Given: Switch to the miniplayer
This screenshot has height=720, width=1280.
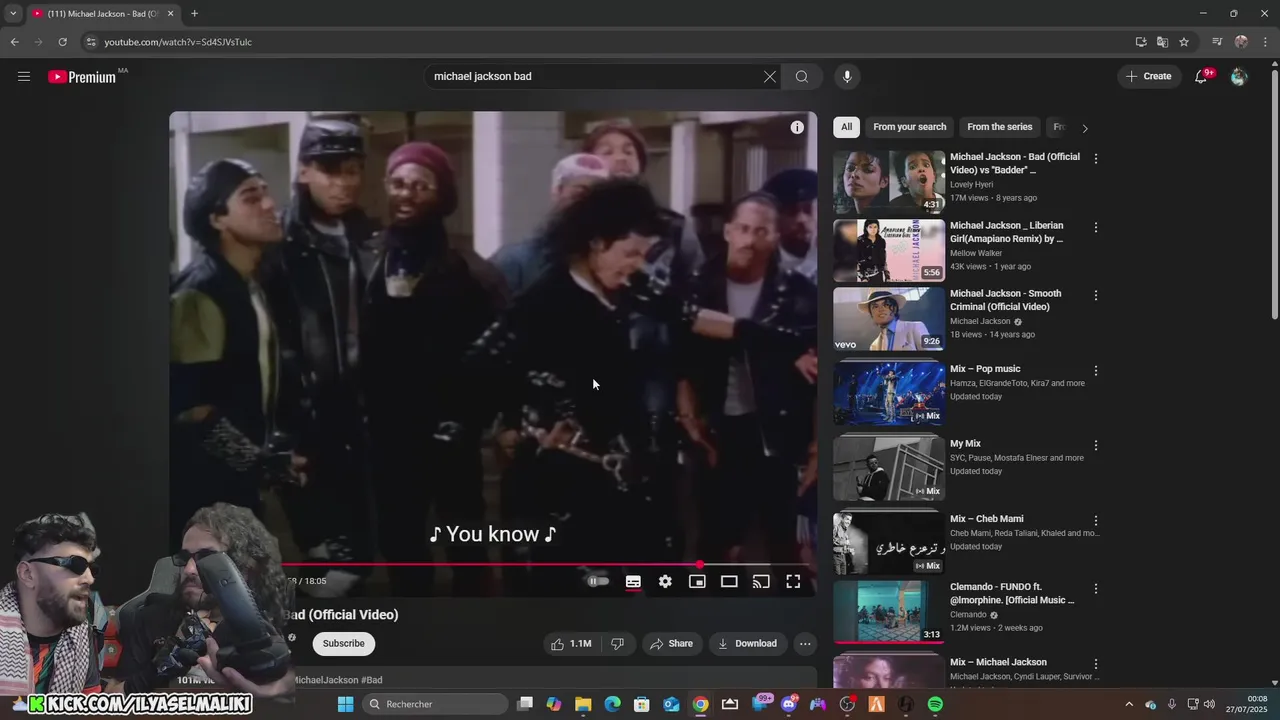Looking at the screenshot, I should (697, 581).
